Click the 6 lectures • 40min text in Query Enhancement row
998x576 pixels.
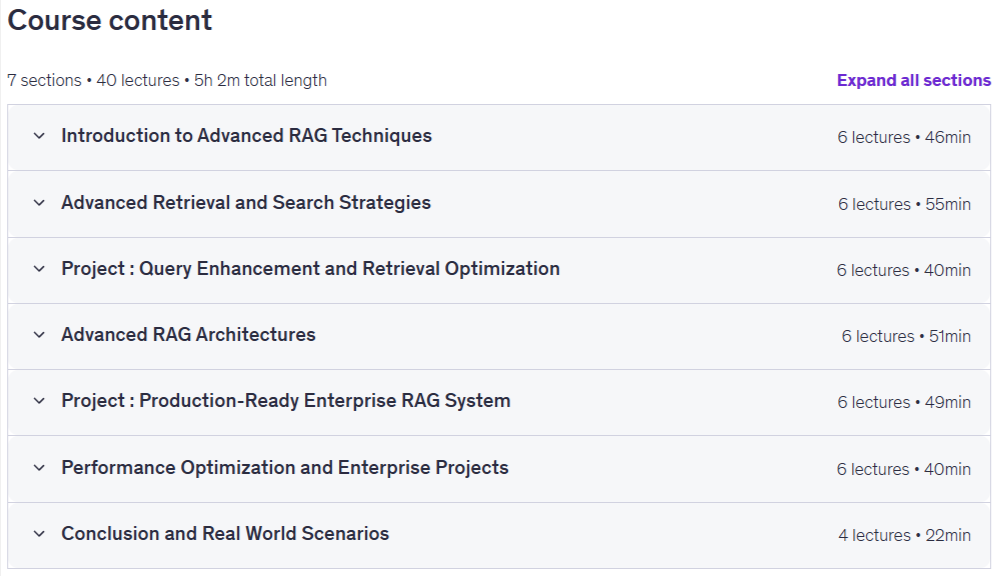[x=904, y=270]
